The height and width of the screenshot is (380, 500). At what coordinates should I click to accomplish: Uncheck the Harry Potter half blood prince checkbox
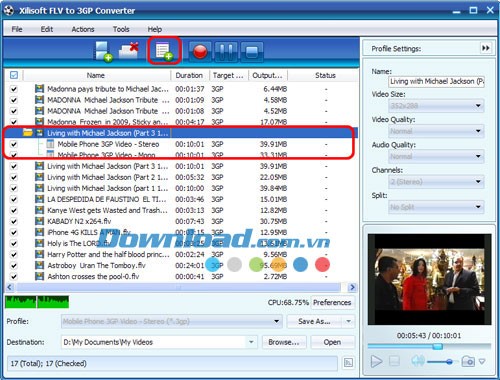point(14,254)
